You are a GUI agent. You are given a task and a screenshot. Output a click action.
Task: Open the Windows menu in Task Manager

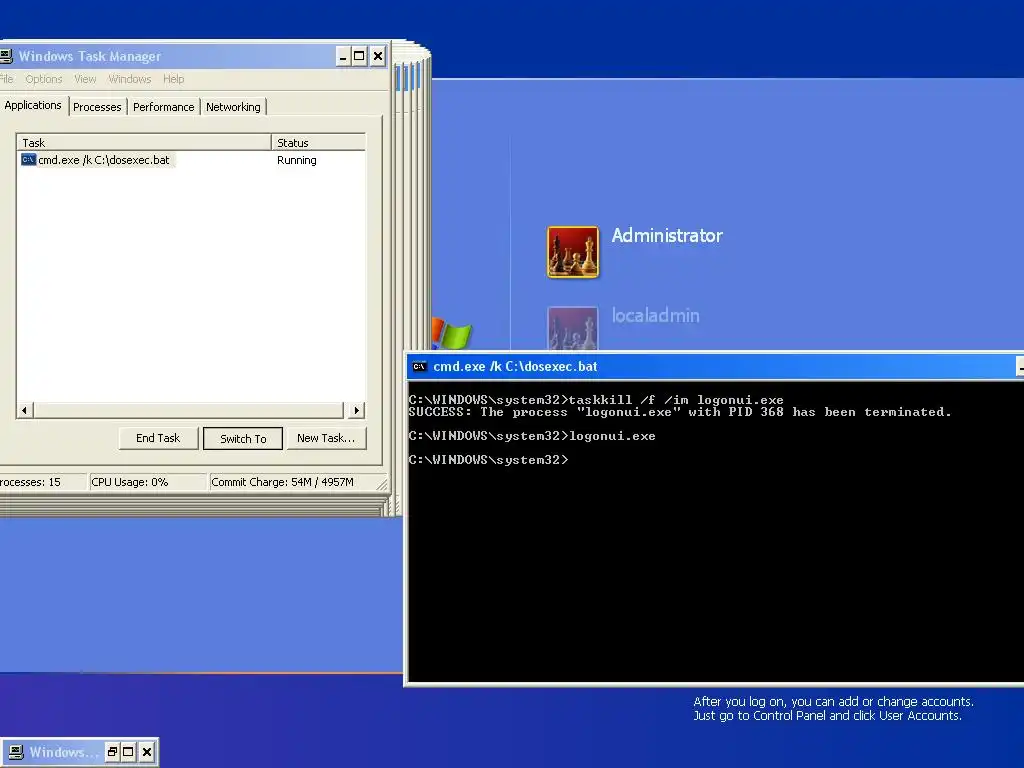point(129,79)
